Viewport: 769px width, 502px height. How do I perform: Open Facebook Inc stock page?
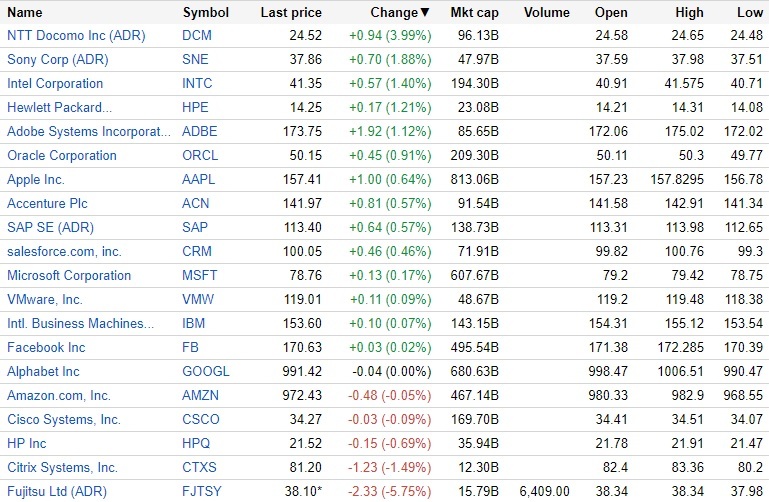coord(46,348)
